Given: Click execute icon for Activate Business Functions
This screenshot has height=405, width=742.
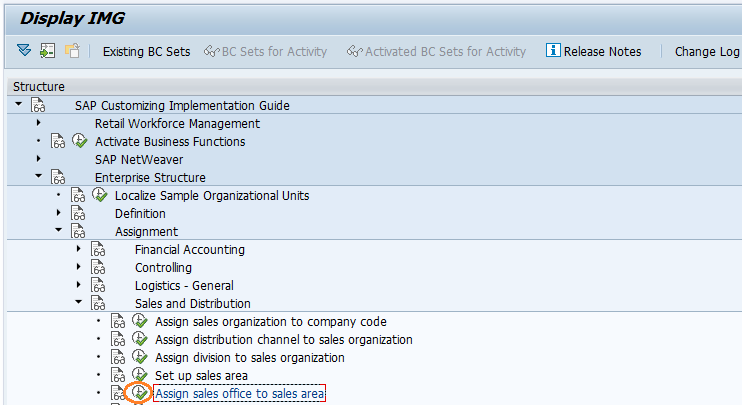Looking at the screenshot, I should [x=80, y=142].
